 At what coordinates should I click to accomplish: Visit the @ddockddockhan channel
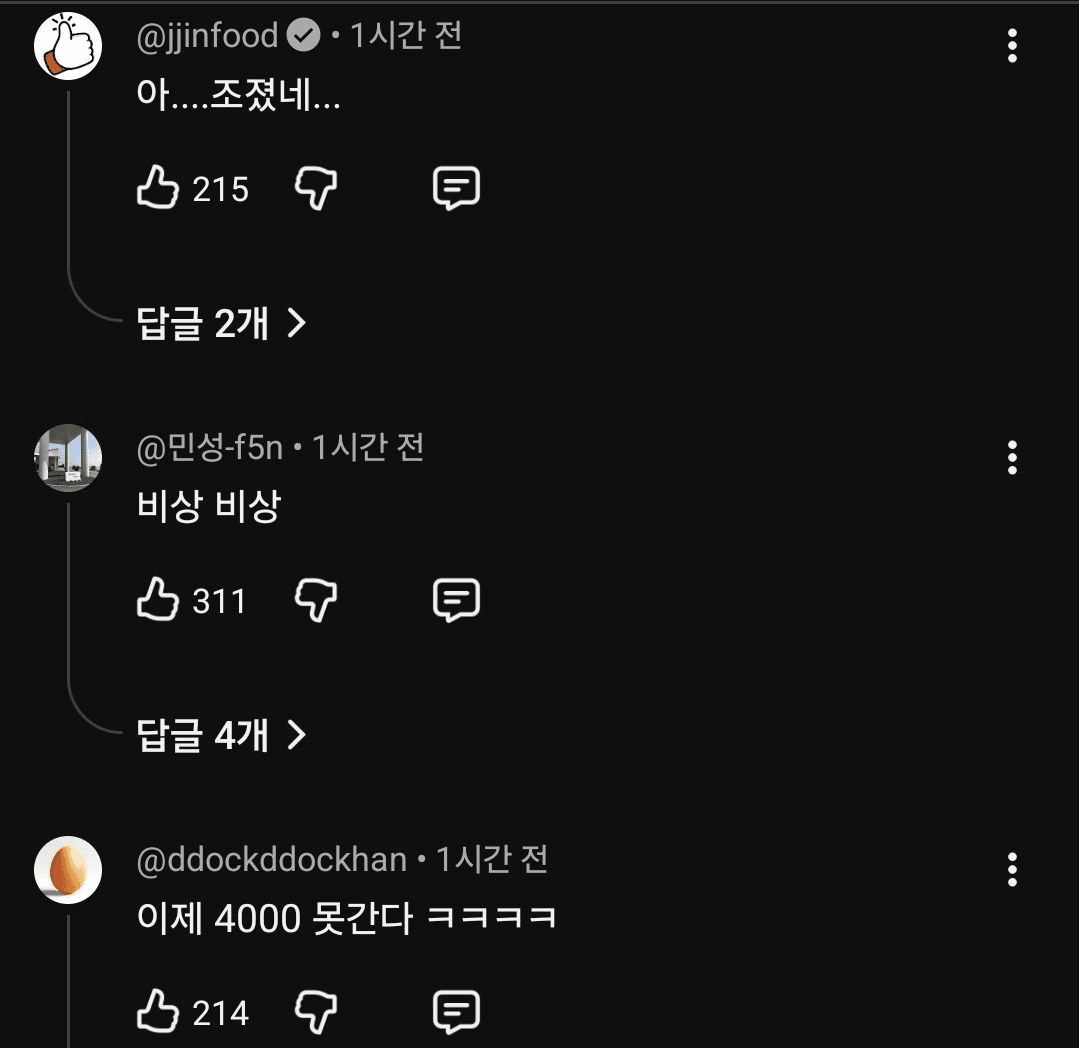coord(271,859)
